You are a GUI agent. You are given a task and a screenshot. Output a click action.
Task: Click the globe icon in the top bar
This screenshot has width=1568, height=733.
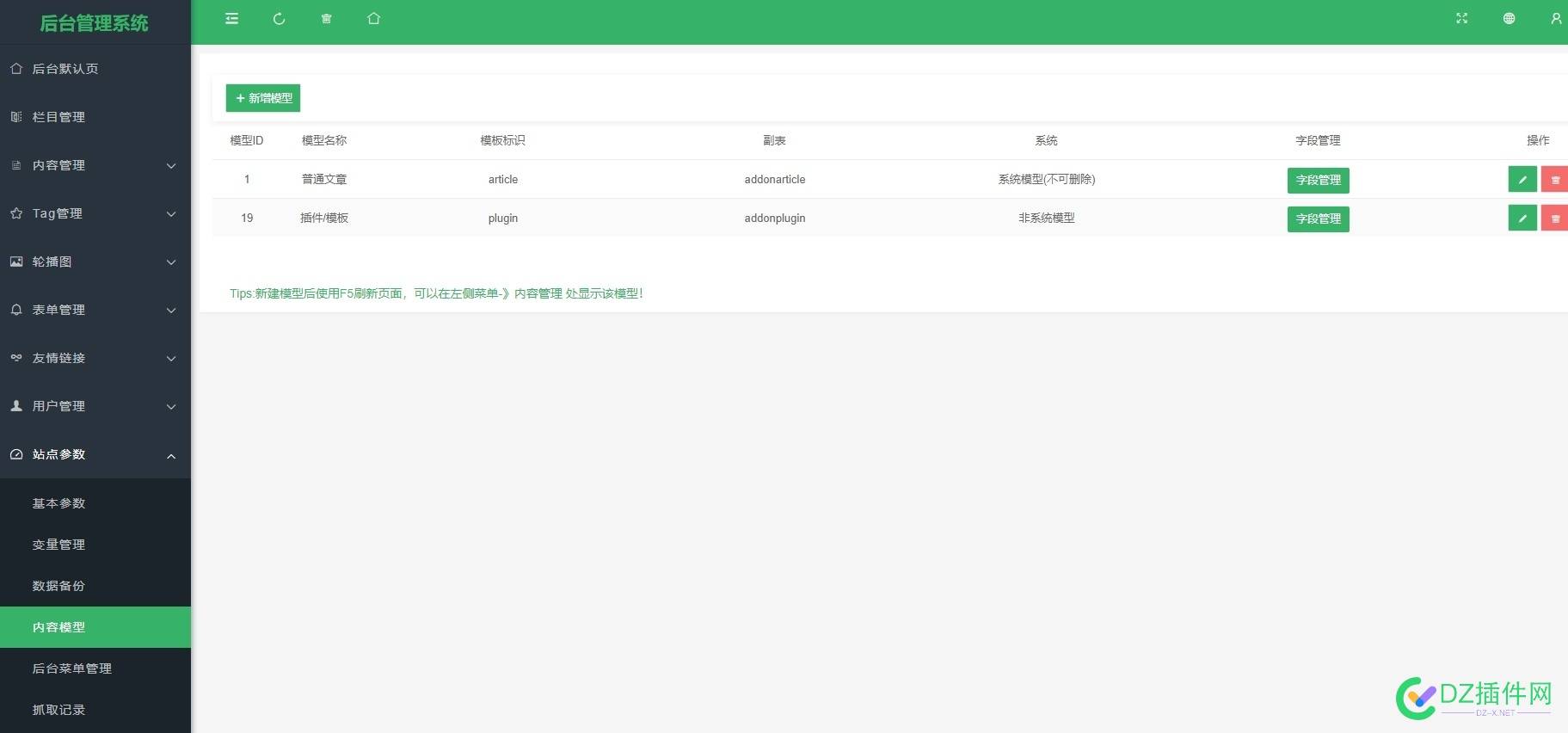(1509, 18)
